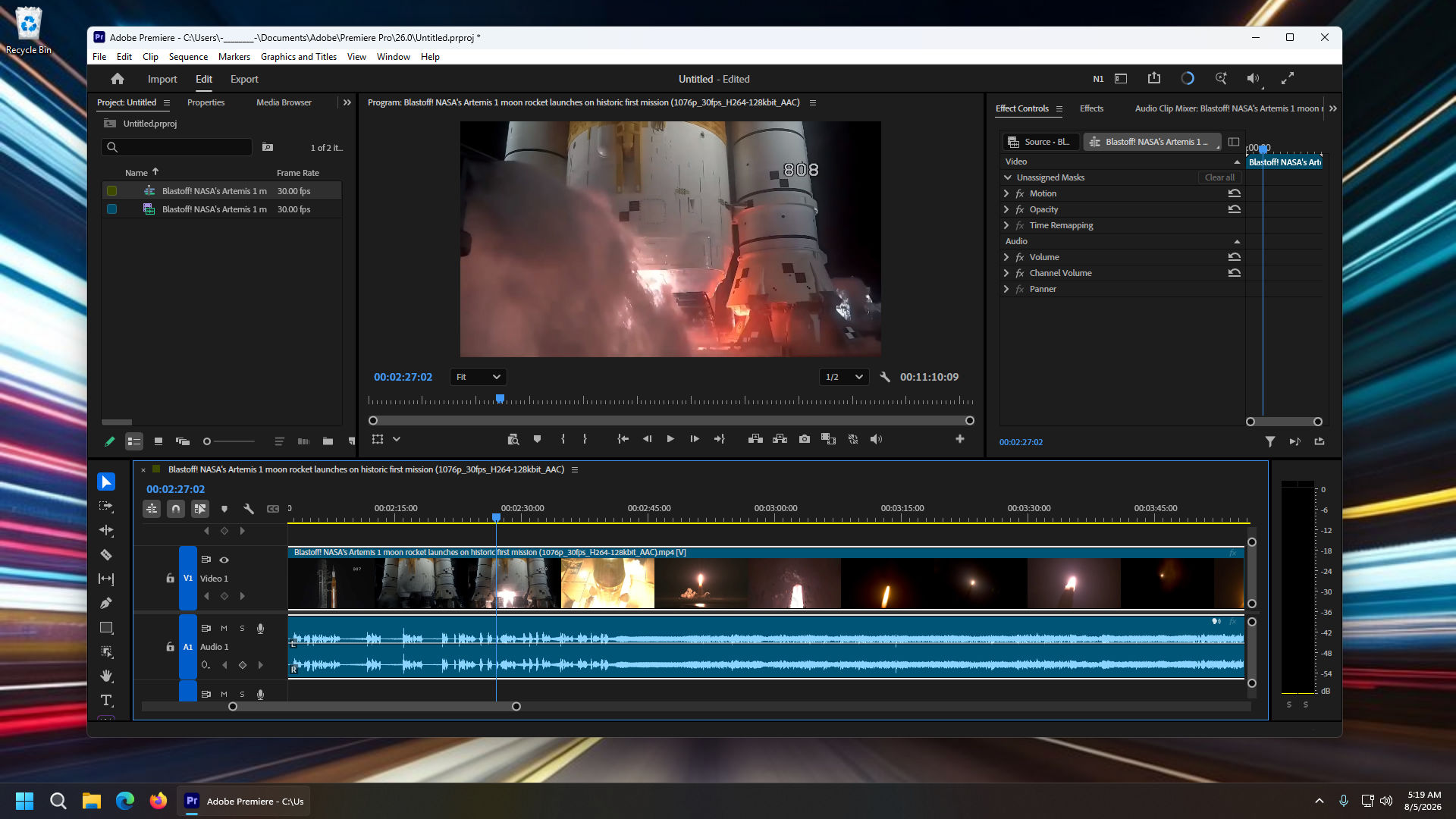This screenshot has width=1456, height=819.
Task: Select the Slip tool
Action: point(106,579)
